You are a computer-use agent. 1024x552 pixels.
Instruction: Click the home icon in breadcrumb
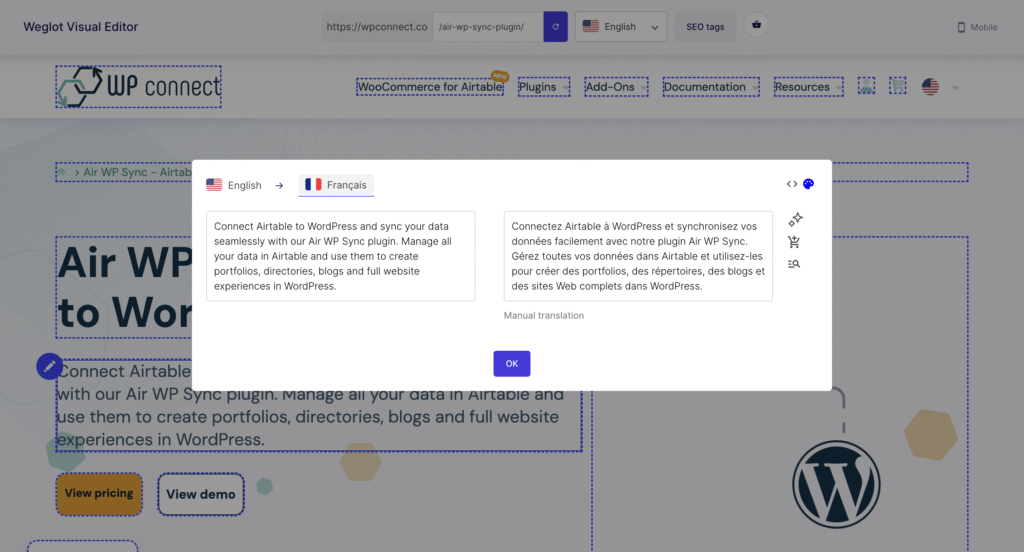[62, 172]
